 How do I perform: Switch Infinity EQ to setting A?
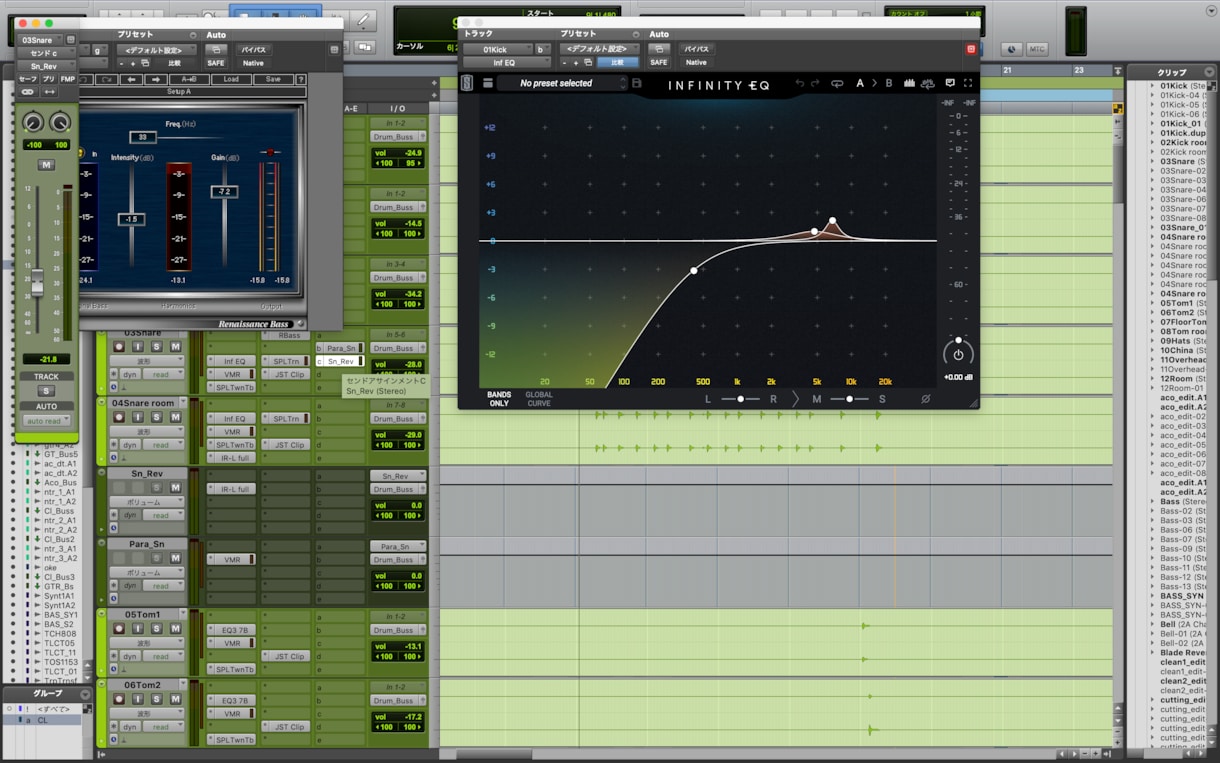pos(860,84)
